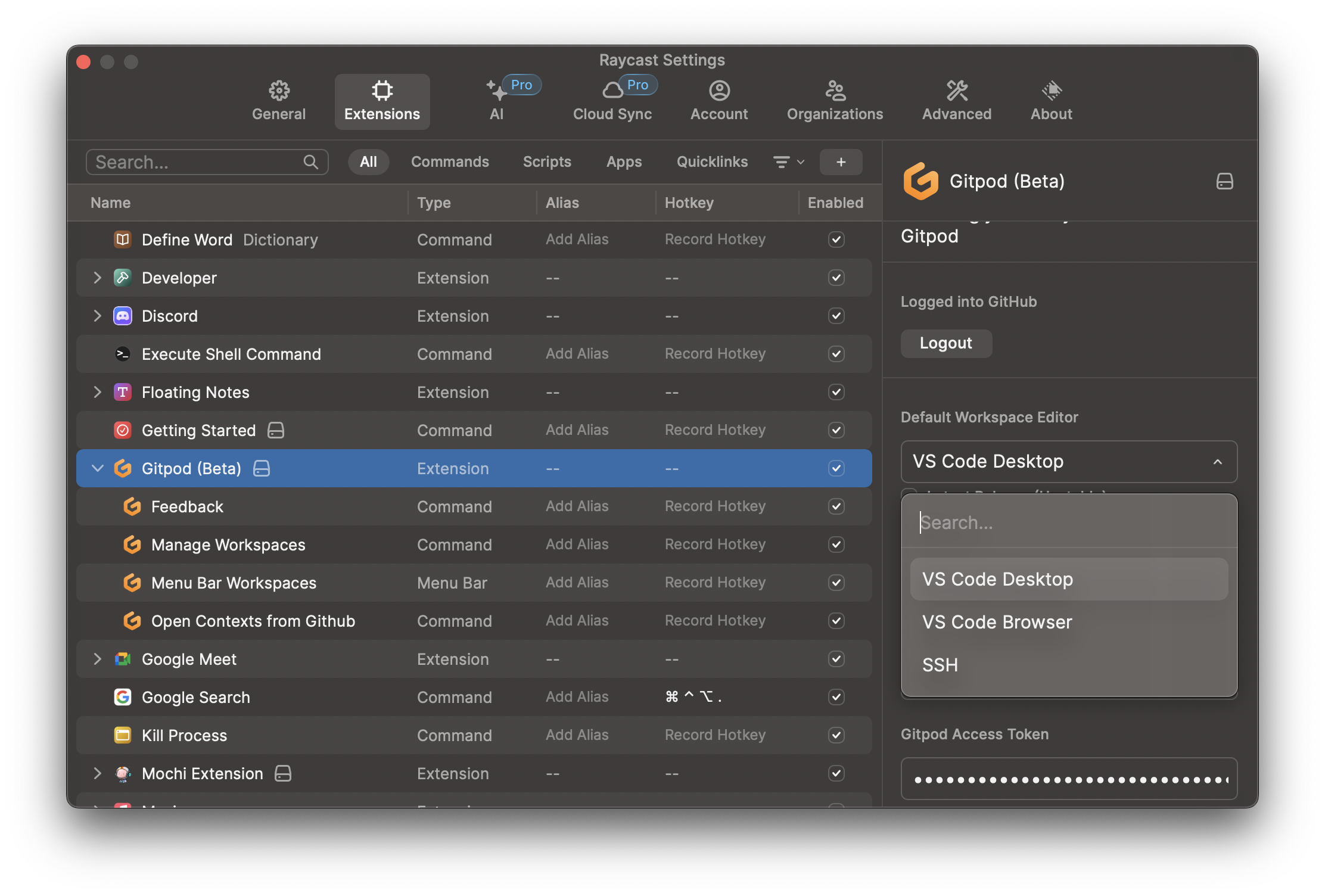
Task: Click the Floating Notes icon
Action: 123,392
